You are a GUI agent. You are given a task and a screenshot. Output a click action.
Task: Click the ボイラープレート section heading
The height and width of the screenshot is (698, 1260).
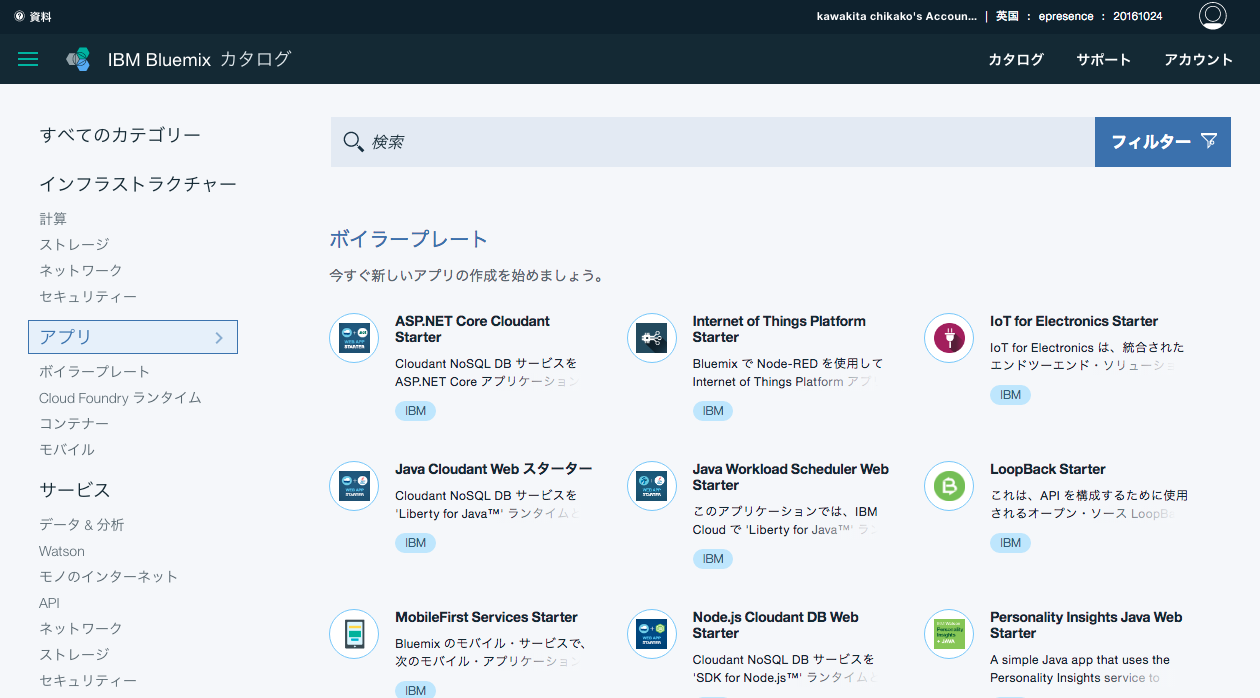(x=409, y=239)
